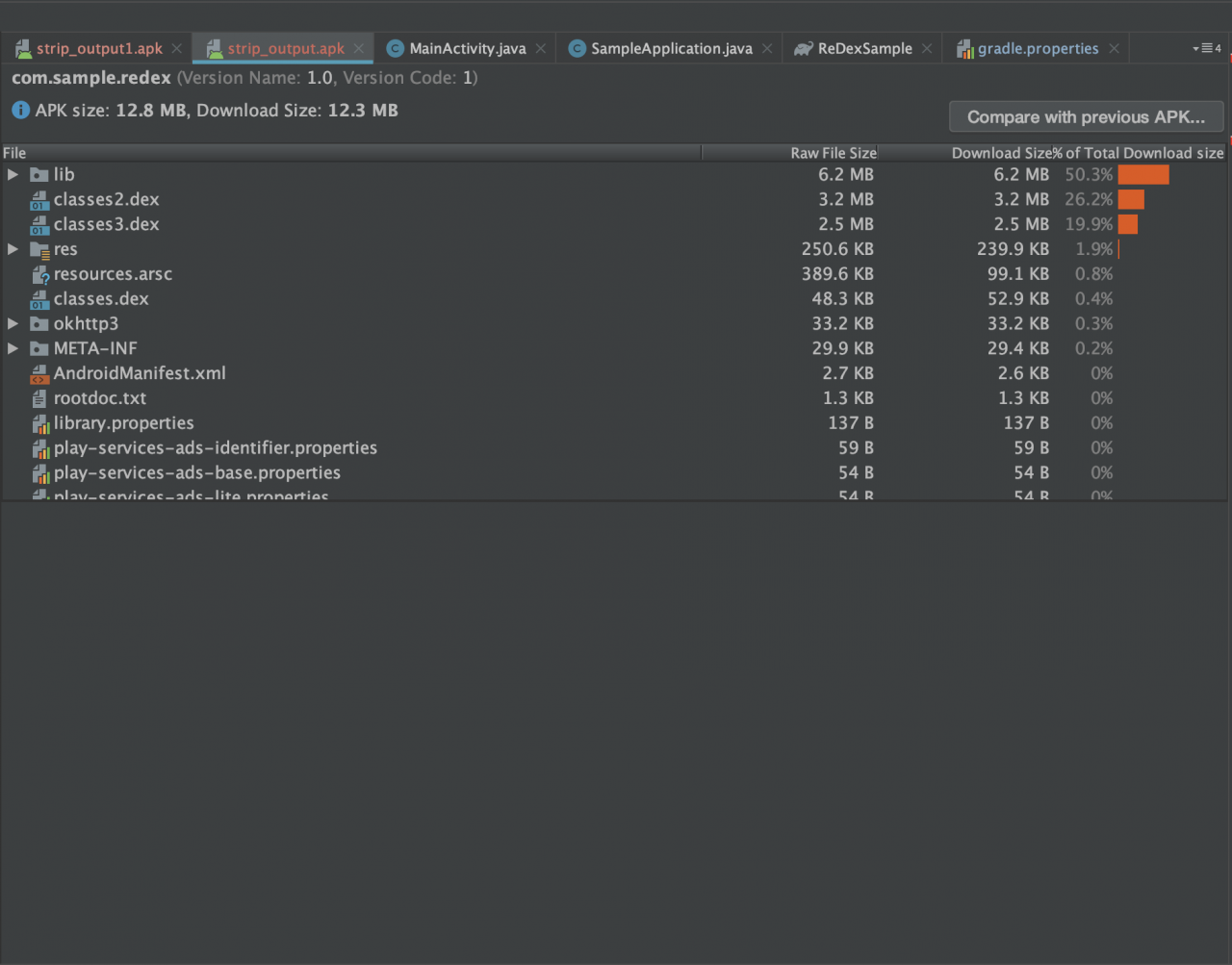Click the SampleApplication.java class icon
1232x965 pixels.
577,48
